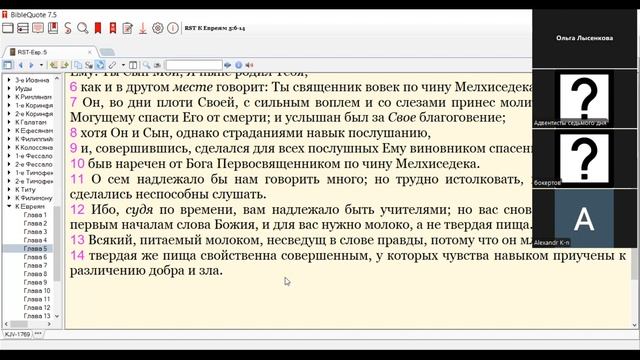Expand the К Титу book node
This screenshot has width=640, height=360.
pos(9,189)
